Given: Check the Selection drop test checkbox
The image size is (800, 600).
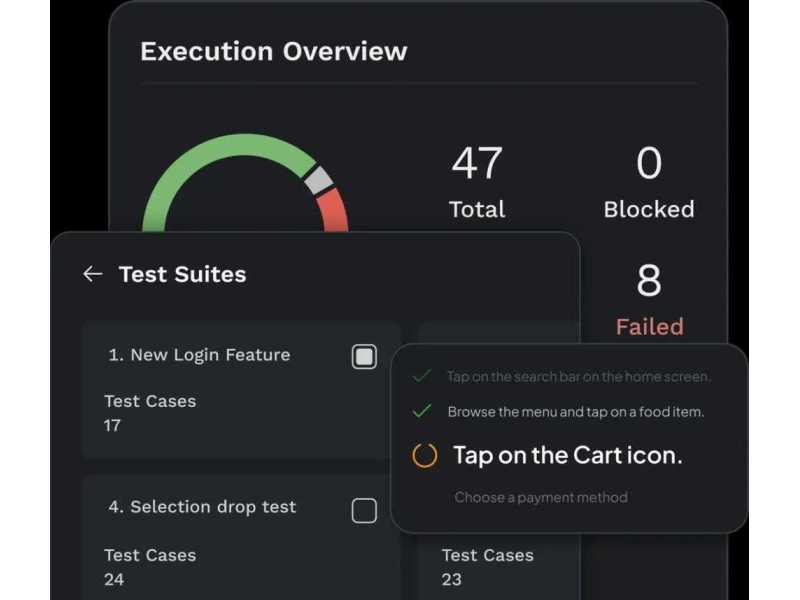Looking at the screenshot, I should [364, 510].
